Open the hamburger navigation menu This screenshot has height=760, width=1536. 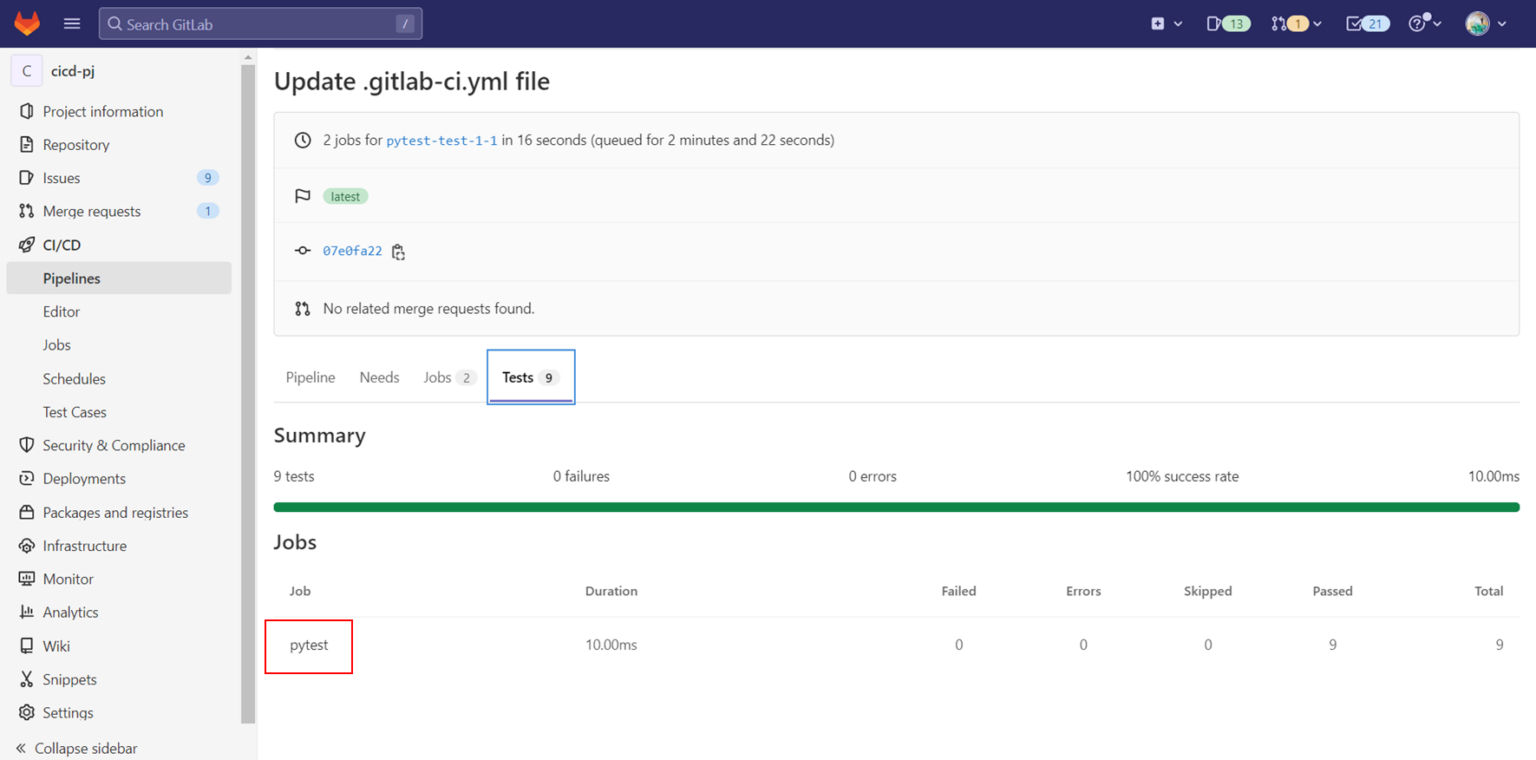pyautogui.click(x=71, y=22)
